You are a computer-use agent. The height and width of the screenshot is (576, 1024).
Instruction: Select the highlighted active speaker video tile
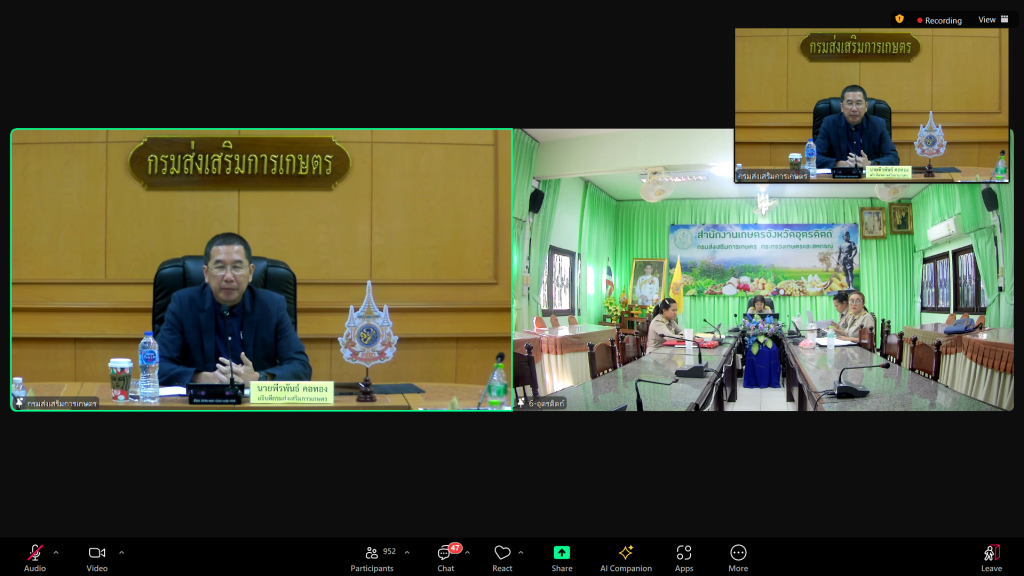tap(262, 270)
